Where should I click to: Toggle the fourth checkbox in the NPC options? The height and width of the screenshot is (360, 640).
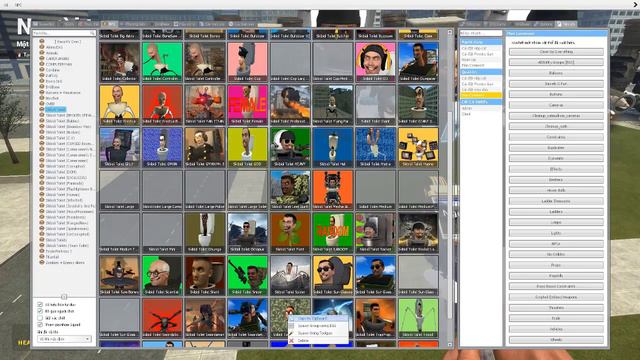pyautogui.click(x=40, y=324)
